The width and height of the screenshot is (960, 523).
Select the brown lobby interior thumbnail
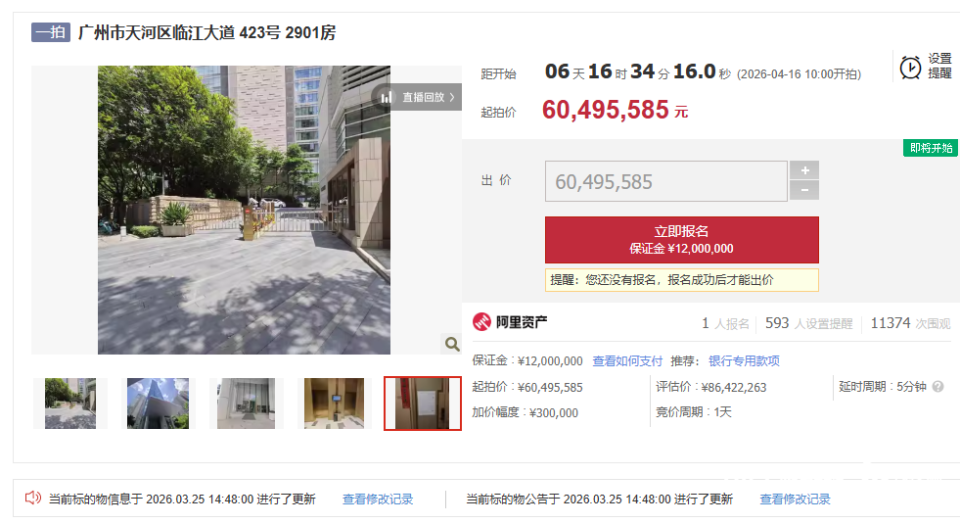pos(334,403)
